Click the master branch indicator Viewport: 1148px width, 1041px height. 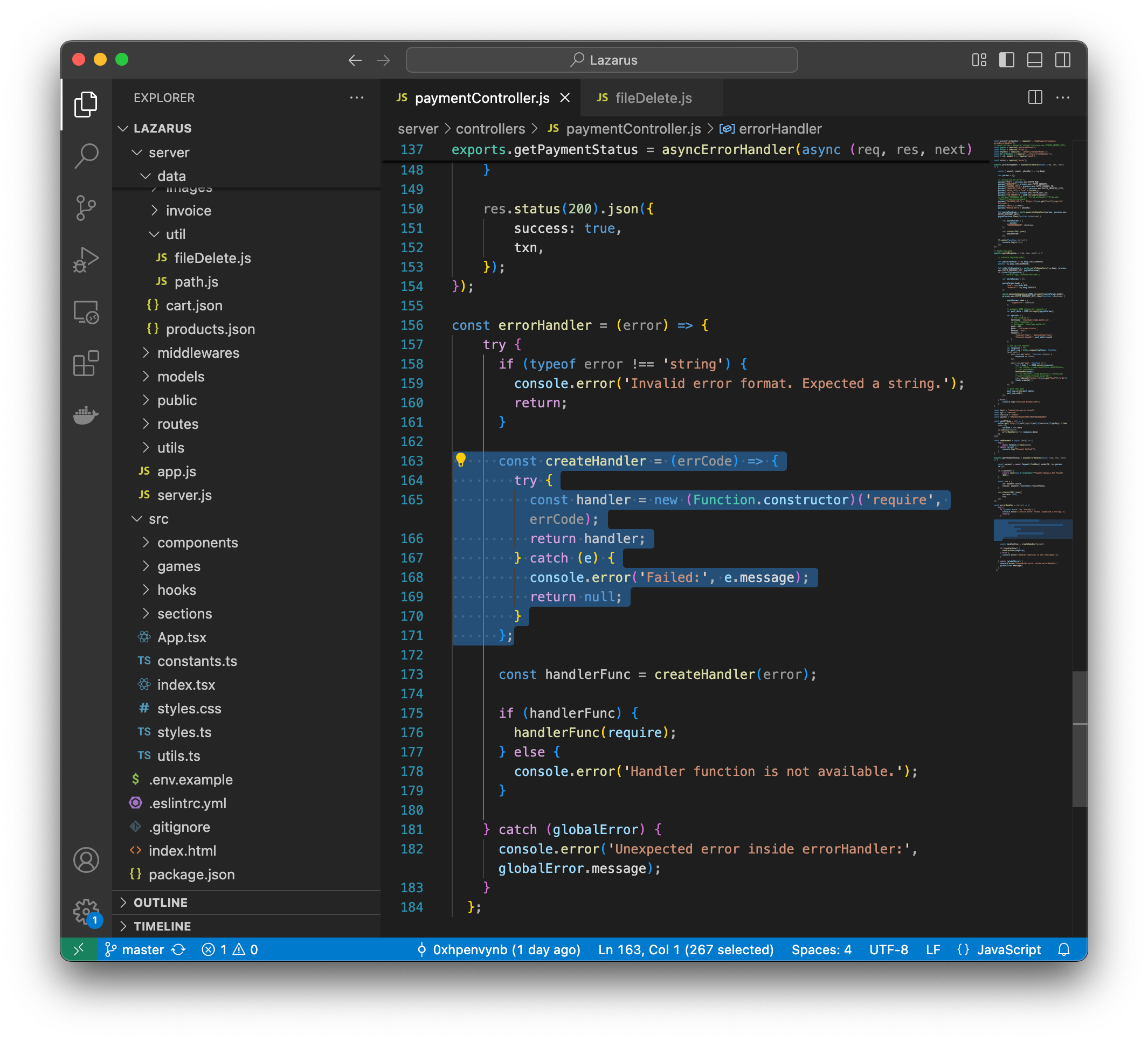pos(134,949)
